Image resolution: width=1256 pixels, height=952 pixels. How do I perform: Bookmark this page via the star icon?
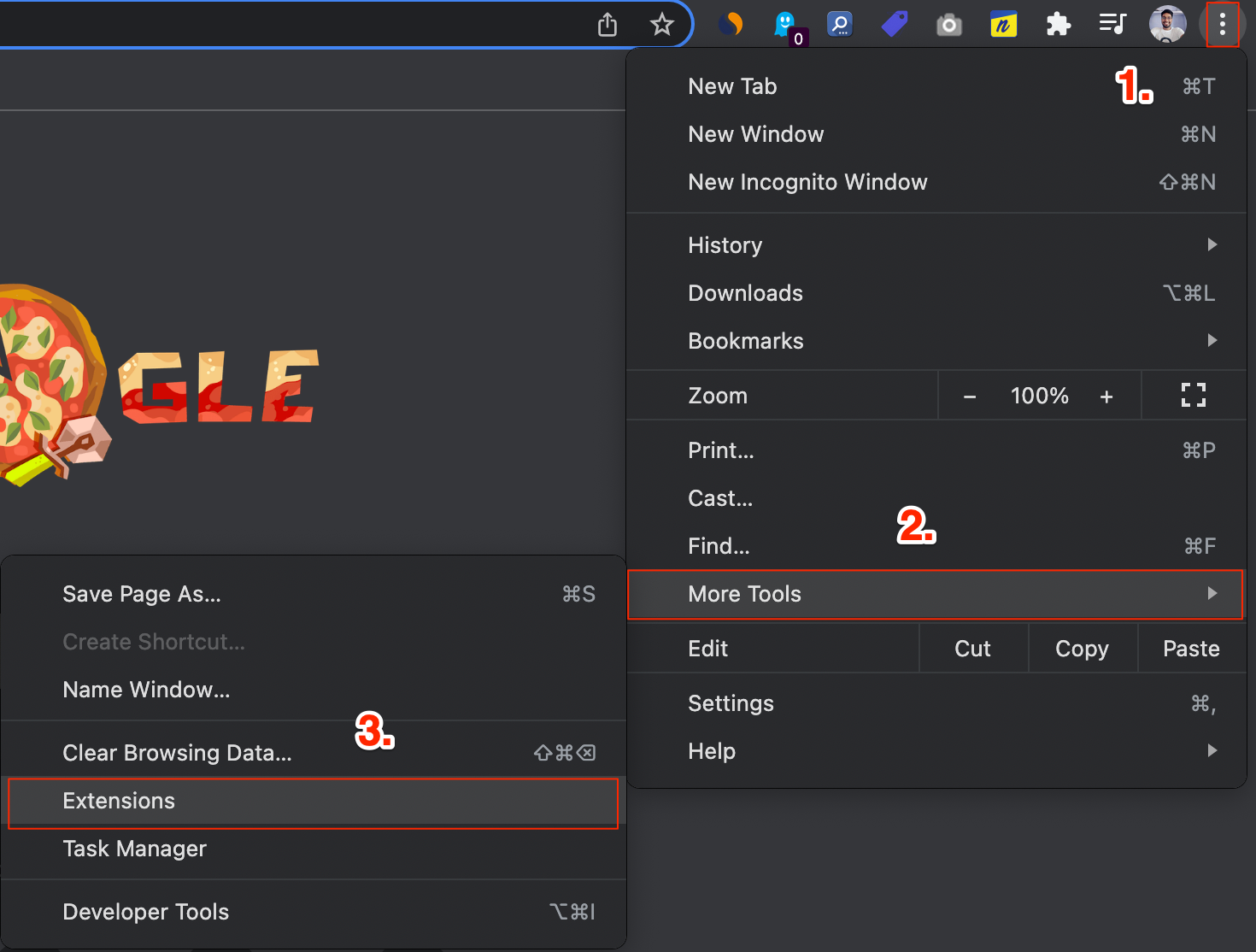661,25
